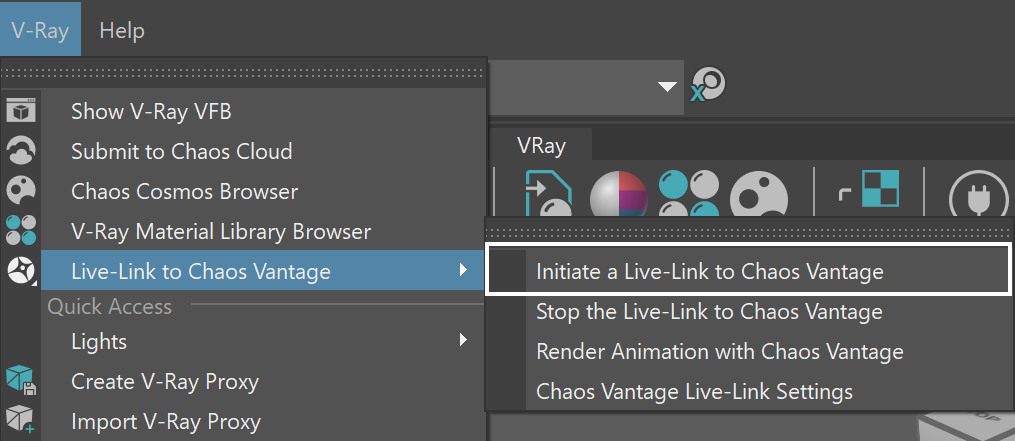Click the Chaos Vantage Live-Link menu icon
This screenshot has width=1015, height=441.
[21, 270]
